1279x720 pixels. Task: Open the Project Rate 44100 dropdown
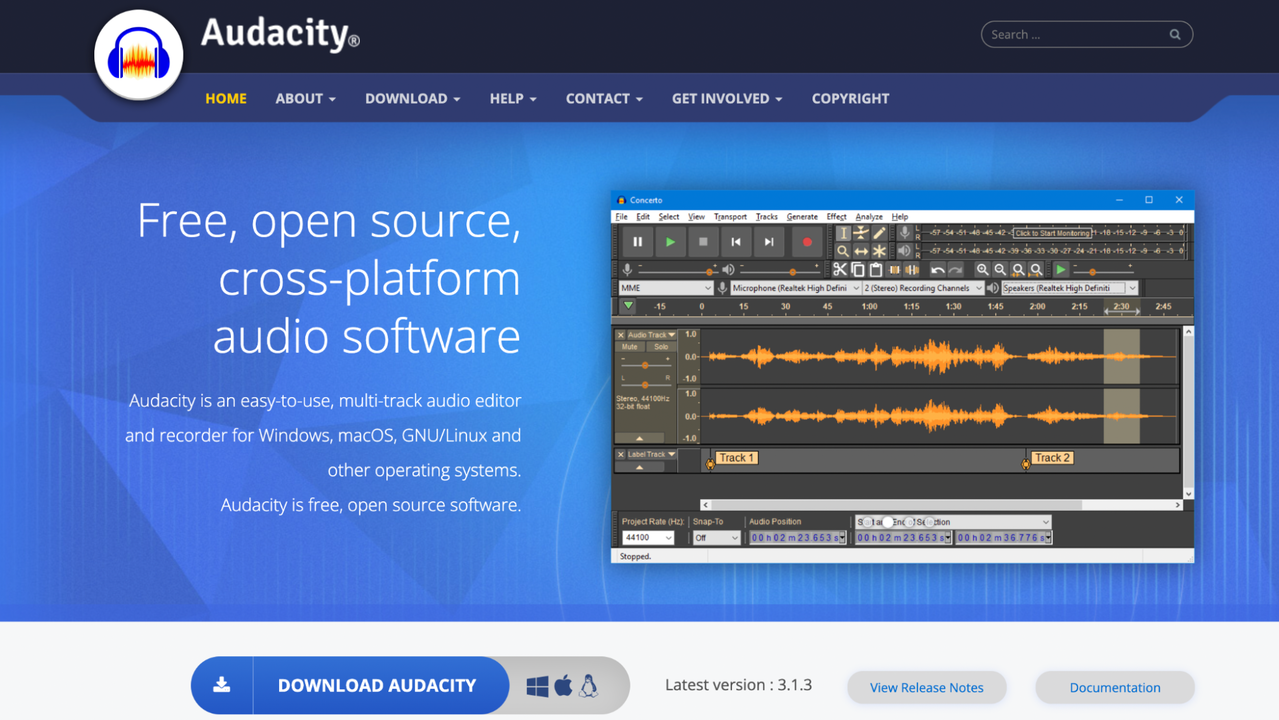(x=648, y=538)
